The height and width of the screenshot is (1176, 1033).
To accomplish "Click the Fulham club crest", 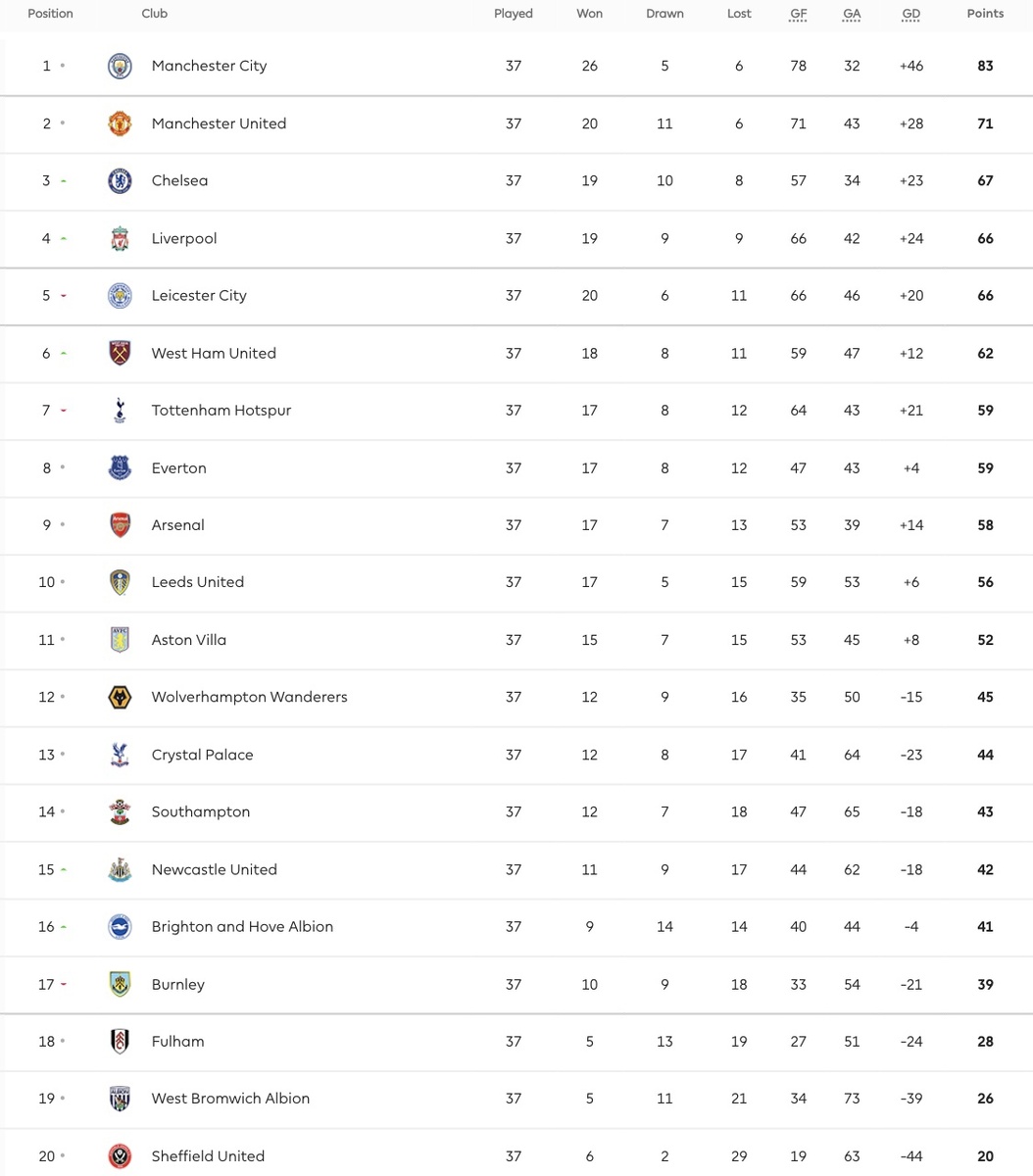I will click(120, 1042).
